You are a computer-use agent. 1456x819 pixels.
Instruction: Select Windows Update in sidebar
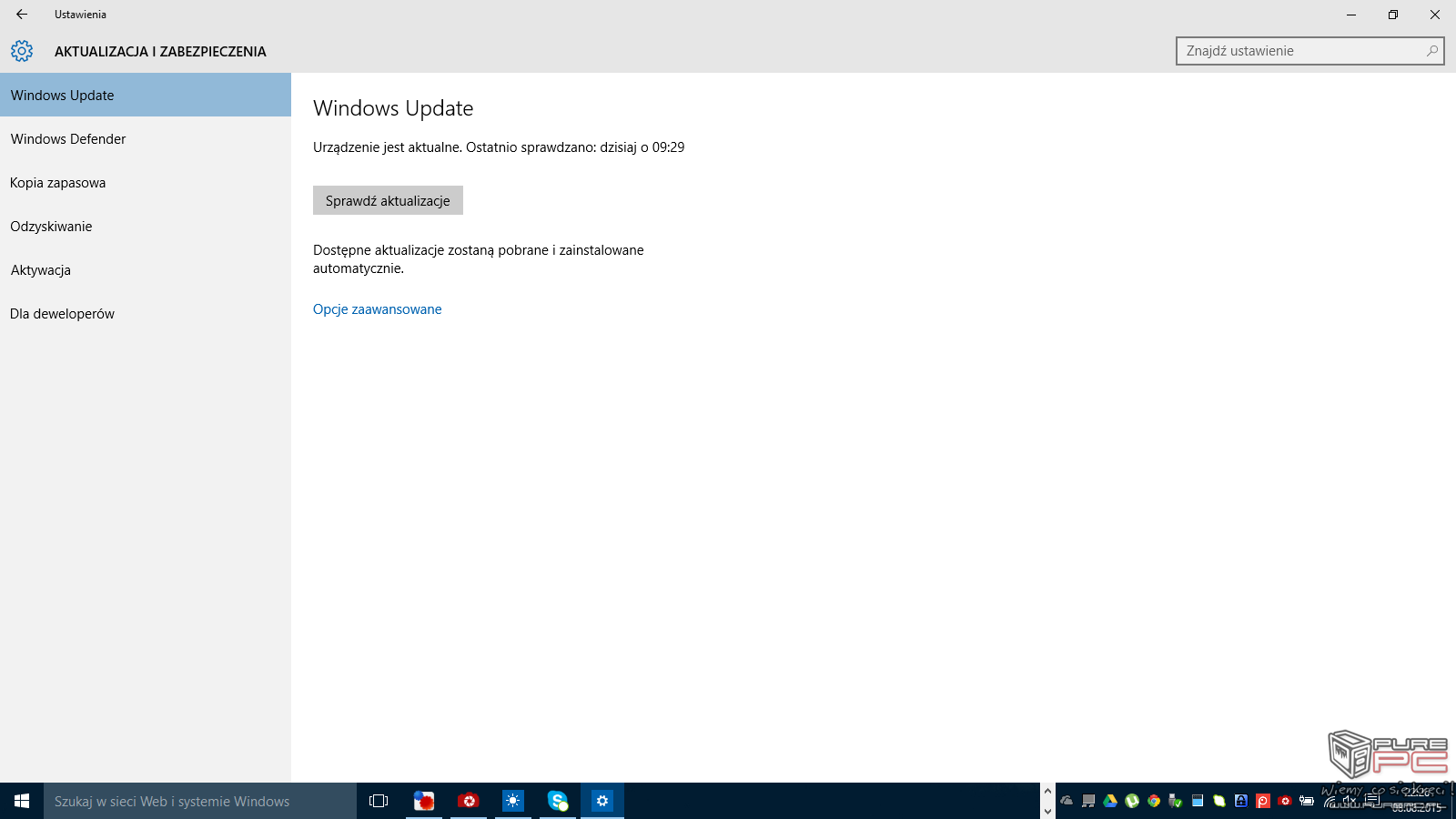(146, 95)
